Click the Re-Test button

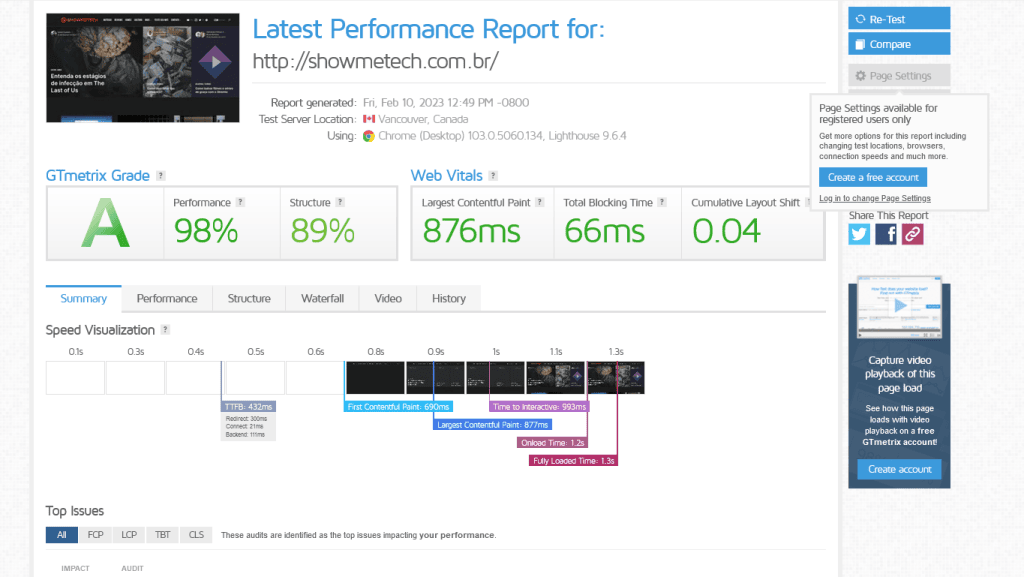click(898, 19)
